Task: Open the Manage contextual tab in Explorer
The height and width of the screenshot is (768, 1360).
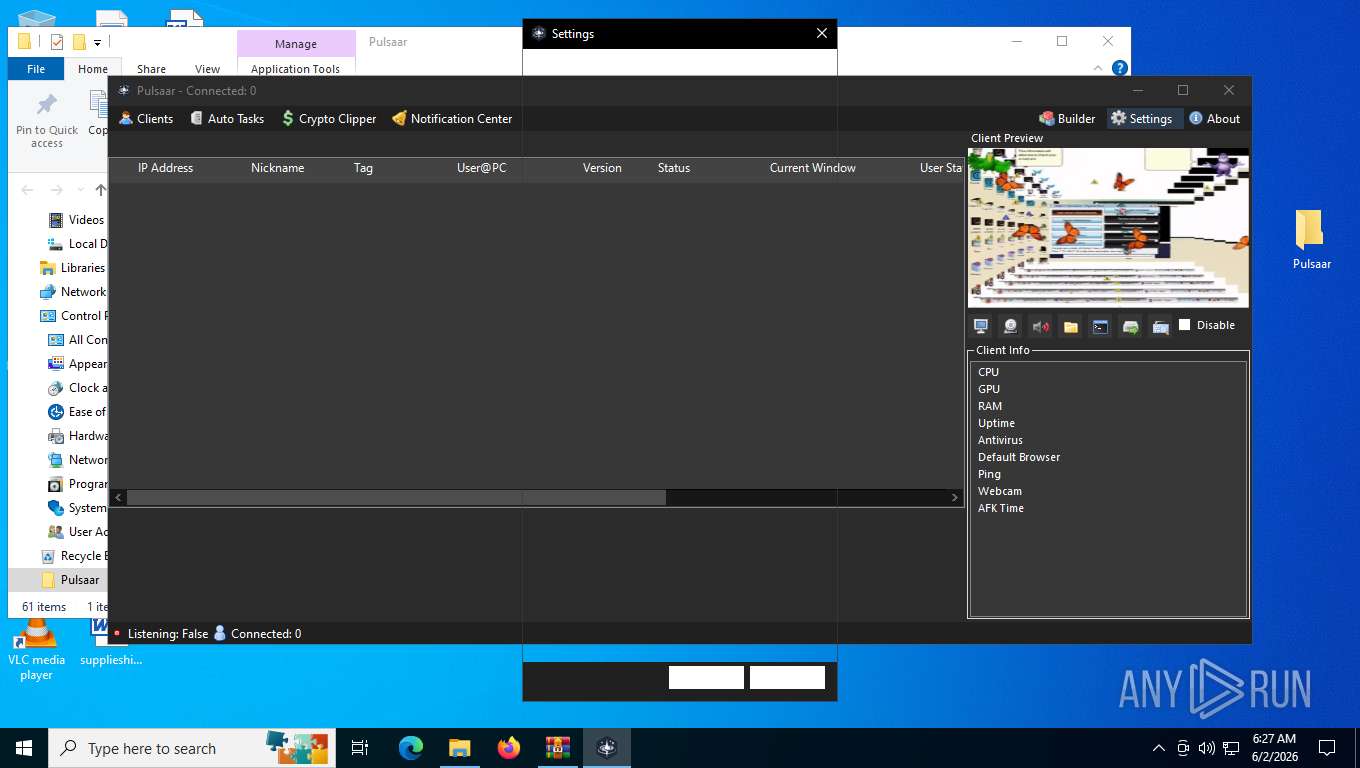Action: [x=296, y=44]
